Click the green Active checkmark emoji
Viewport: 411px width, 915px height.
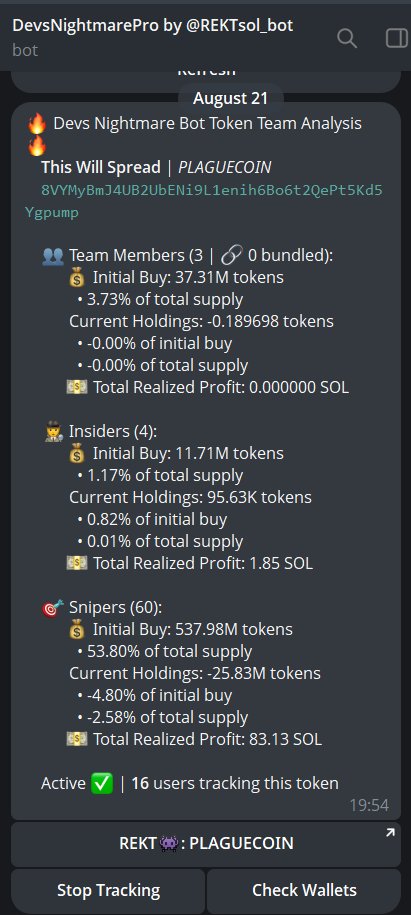pyautogui.click(x=102, y=783)
